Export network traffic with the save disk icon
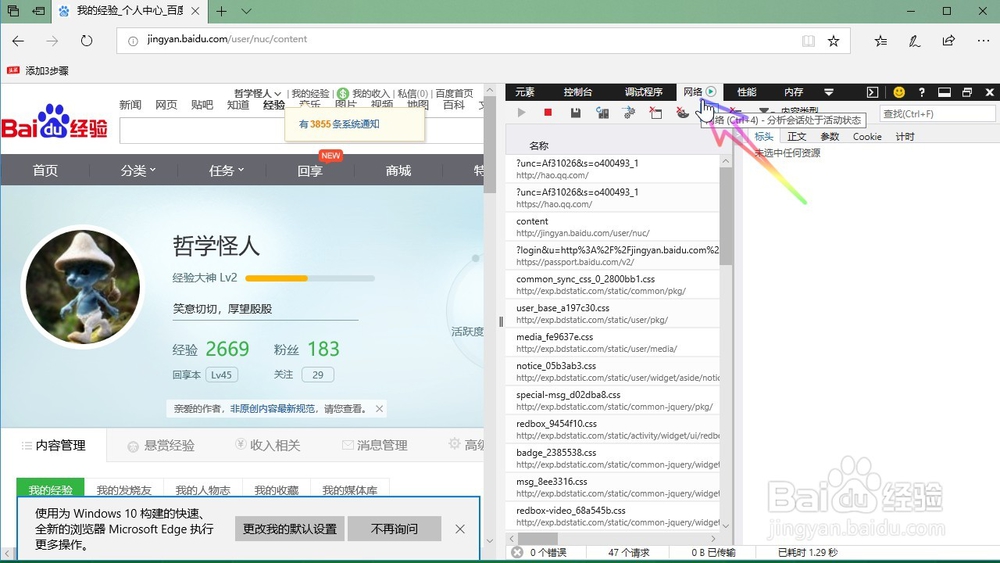 tap(575, 113)
